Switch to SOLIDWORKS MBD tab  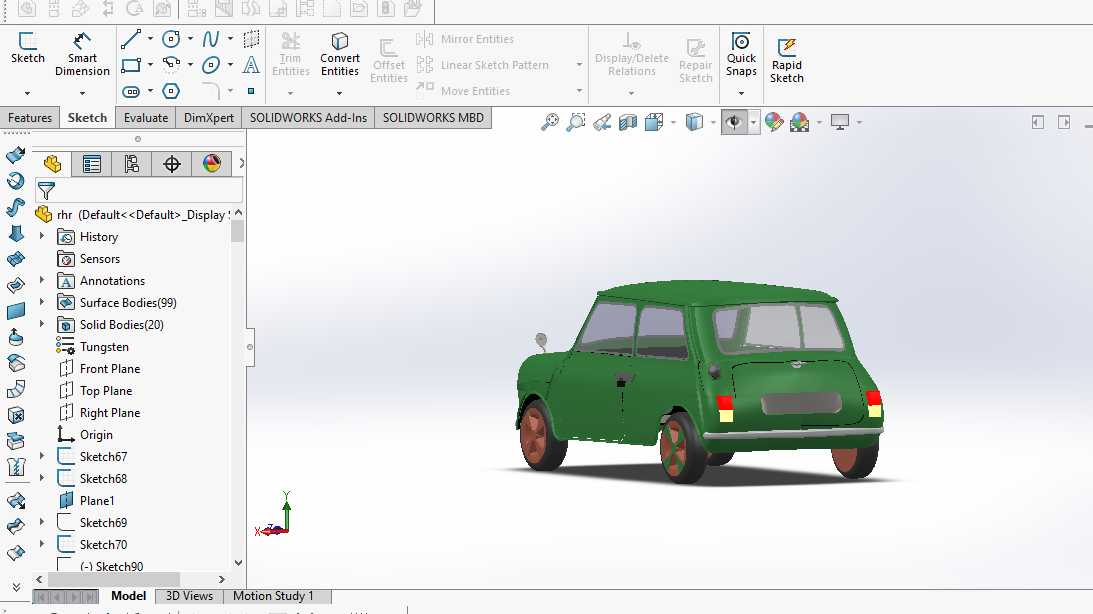coord(433,118)
